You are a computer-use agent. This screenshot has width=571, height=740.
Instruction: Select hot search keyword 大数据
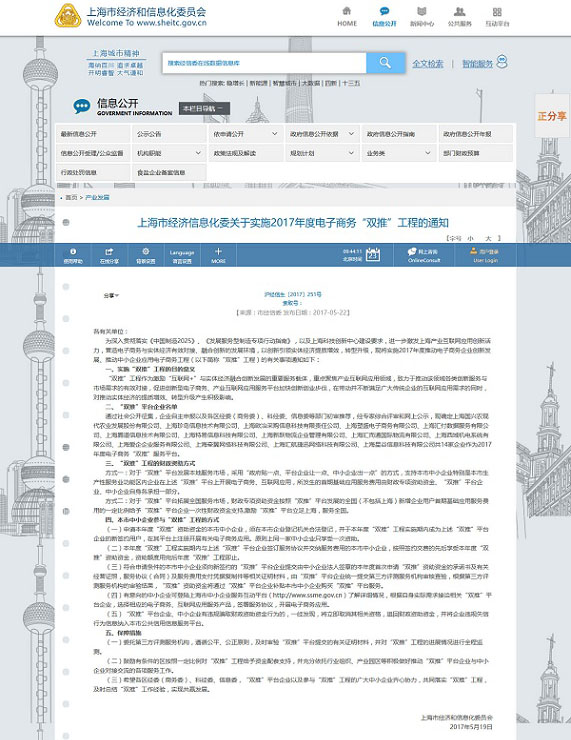(x=310, y=83)
